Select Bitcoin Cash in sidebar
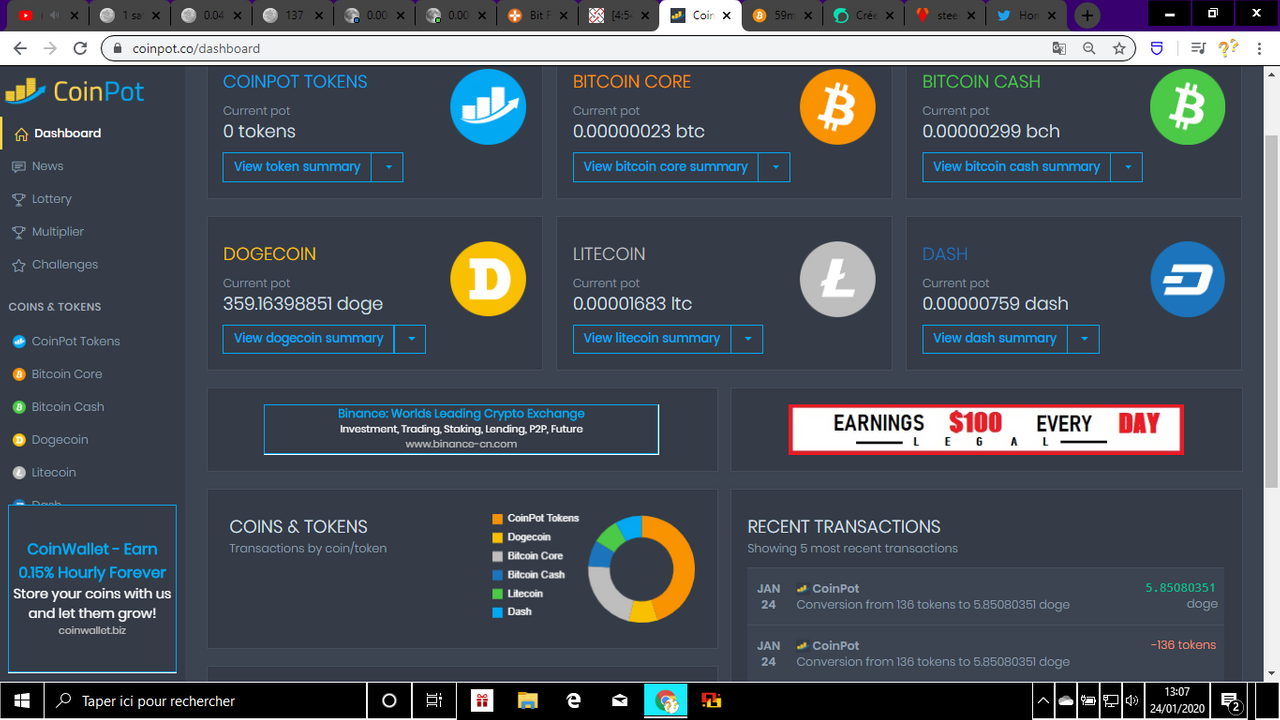The image size is (1280, 720). tap(68, 407)
